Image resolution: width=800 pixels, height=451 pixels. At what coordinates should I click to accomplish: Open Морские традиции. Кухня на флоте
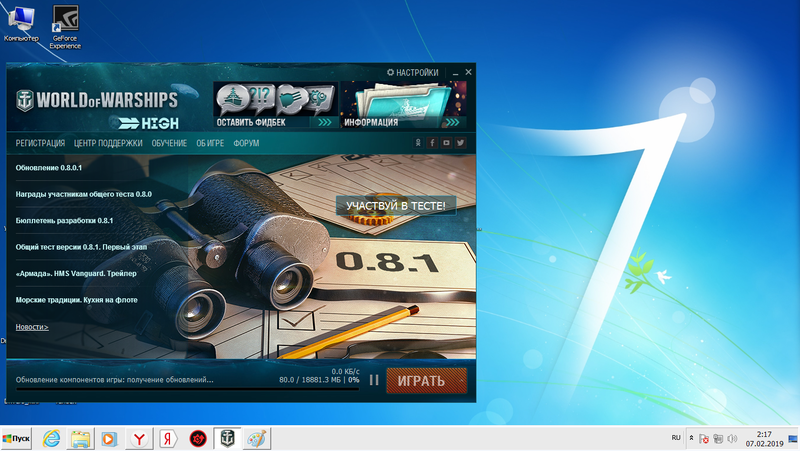click(77, 300)
